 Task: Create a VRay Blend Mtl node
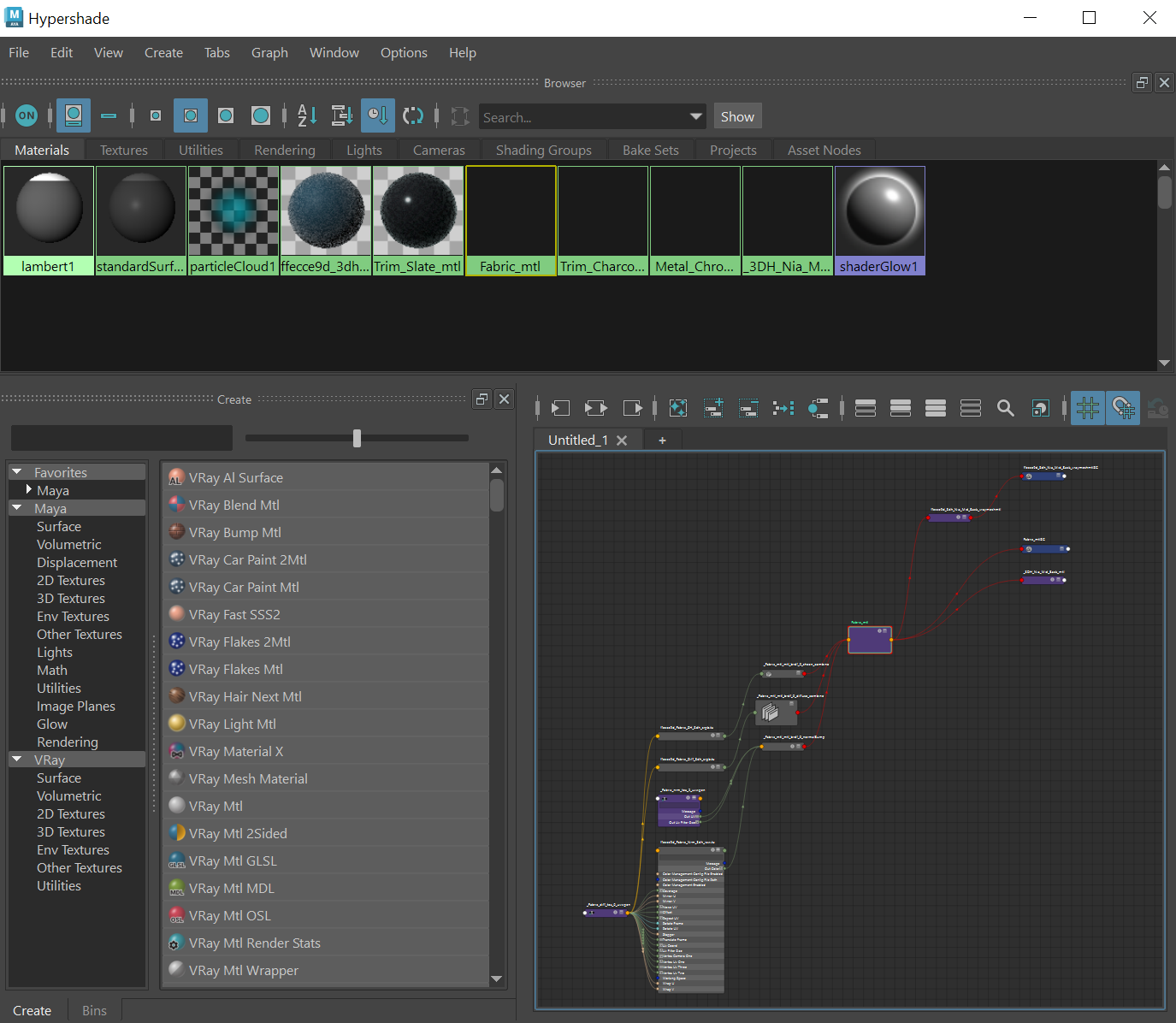click(326, 505)
